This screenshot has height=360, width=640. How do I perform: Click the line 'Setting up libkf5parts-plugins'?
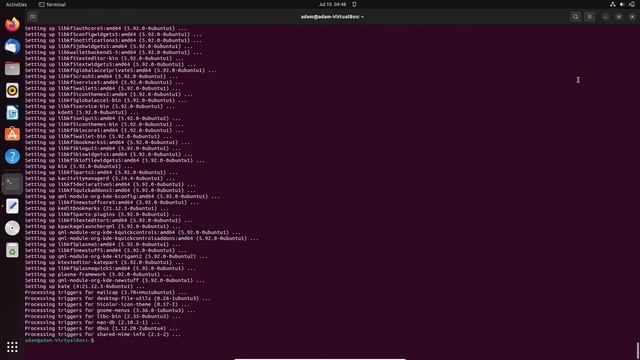click(102, 214)
